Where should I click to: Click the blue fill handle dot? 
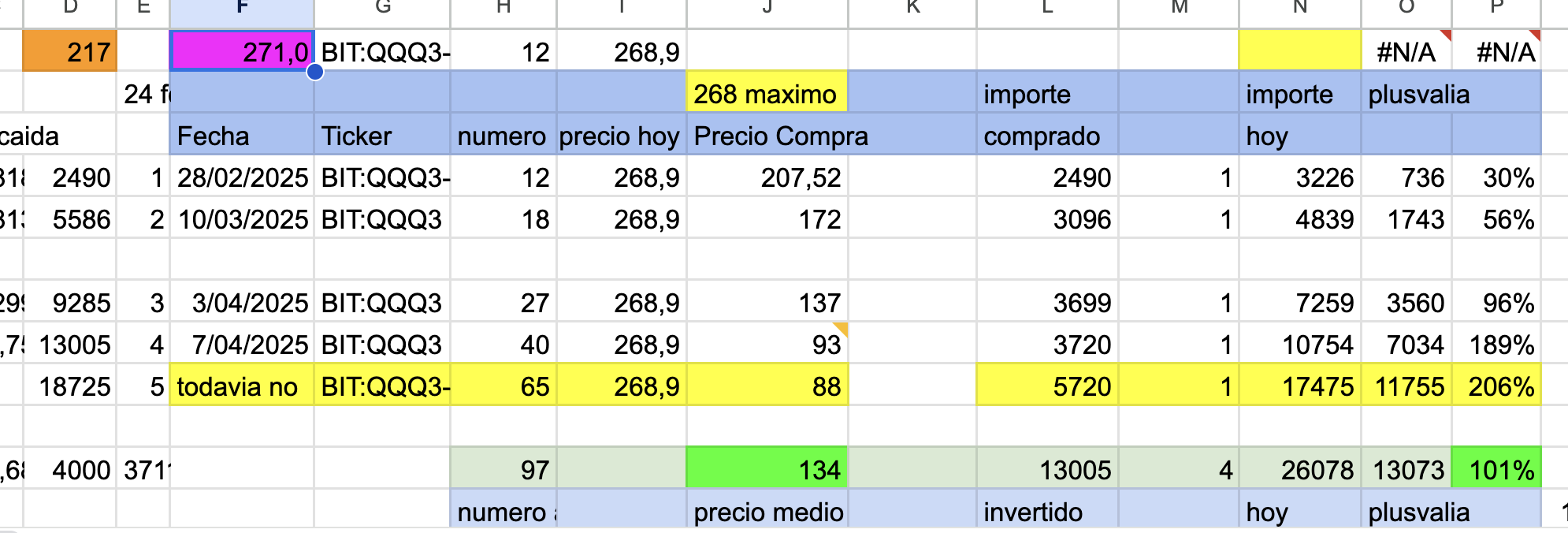(315, 73)
